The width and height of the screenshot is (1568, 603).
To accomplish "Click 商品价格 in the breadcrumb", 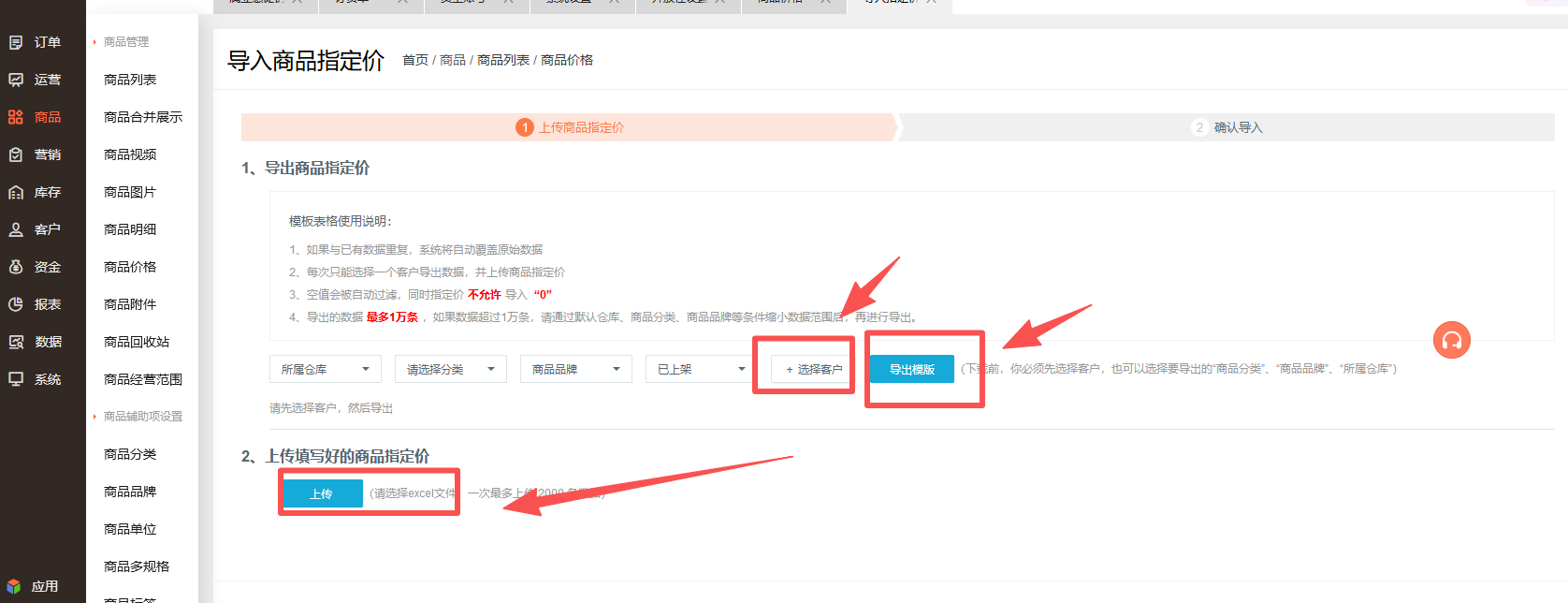I will point(567,60).
